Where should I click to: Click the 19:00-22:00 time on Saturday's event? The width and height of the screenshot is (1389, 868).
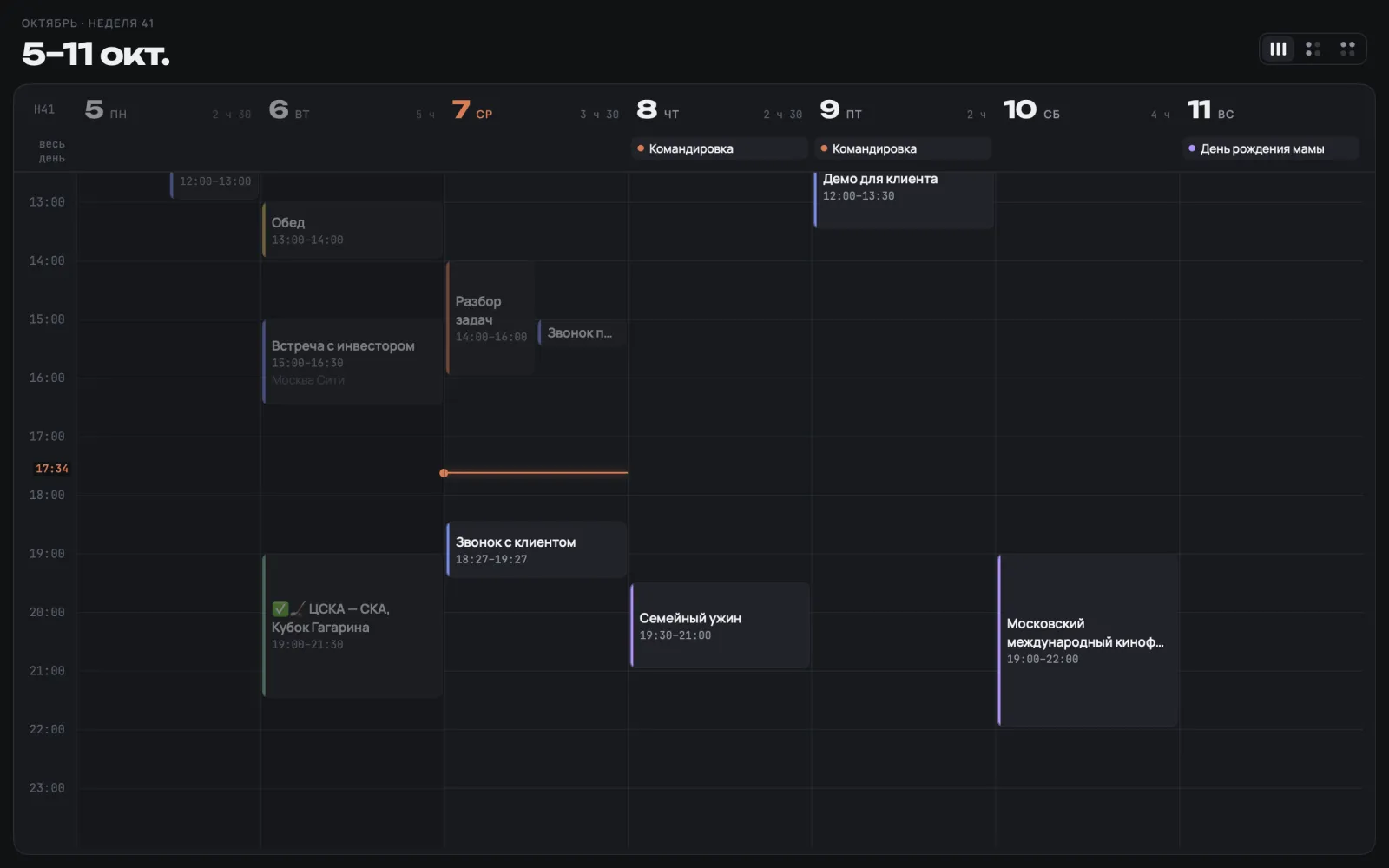click(x=1043, y=660)
